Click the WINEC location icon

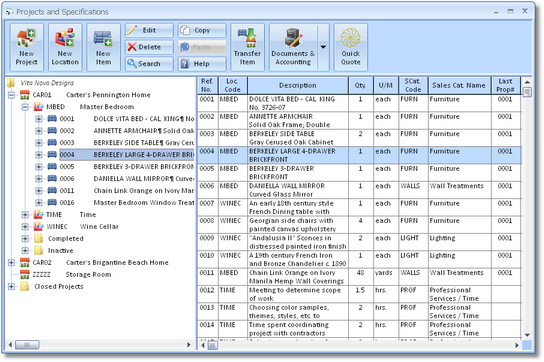point(38,227)
